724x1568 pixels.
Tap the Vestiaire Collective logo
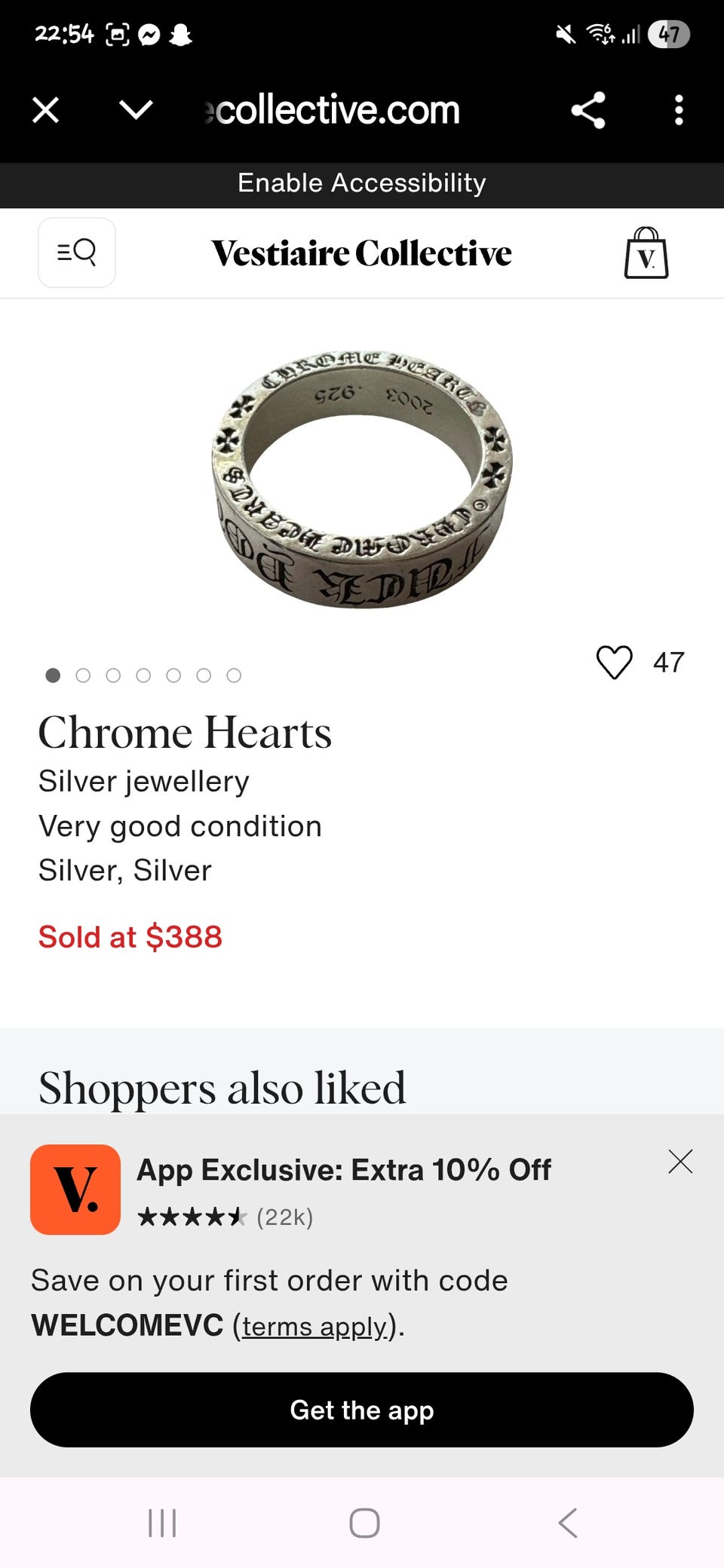click(x=361, y=253)
